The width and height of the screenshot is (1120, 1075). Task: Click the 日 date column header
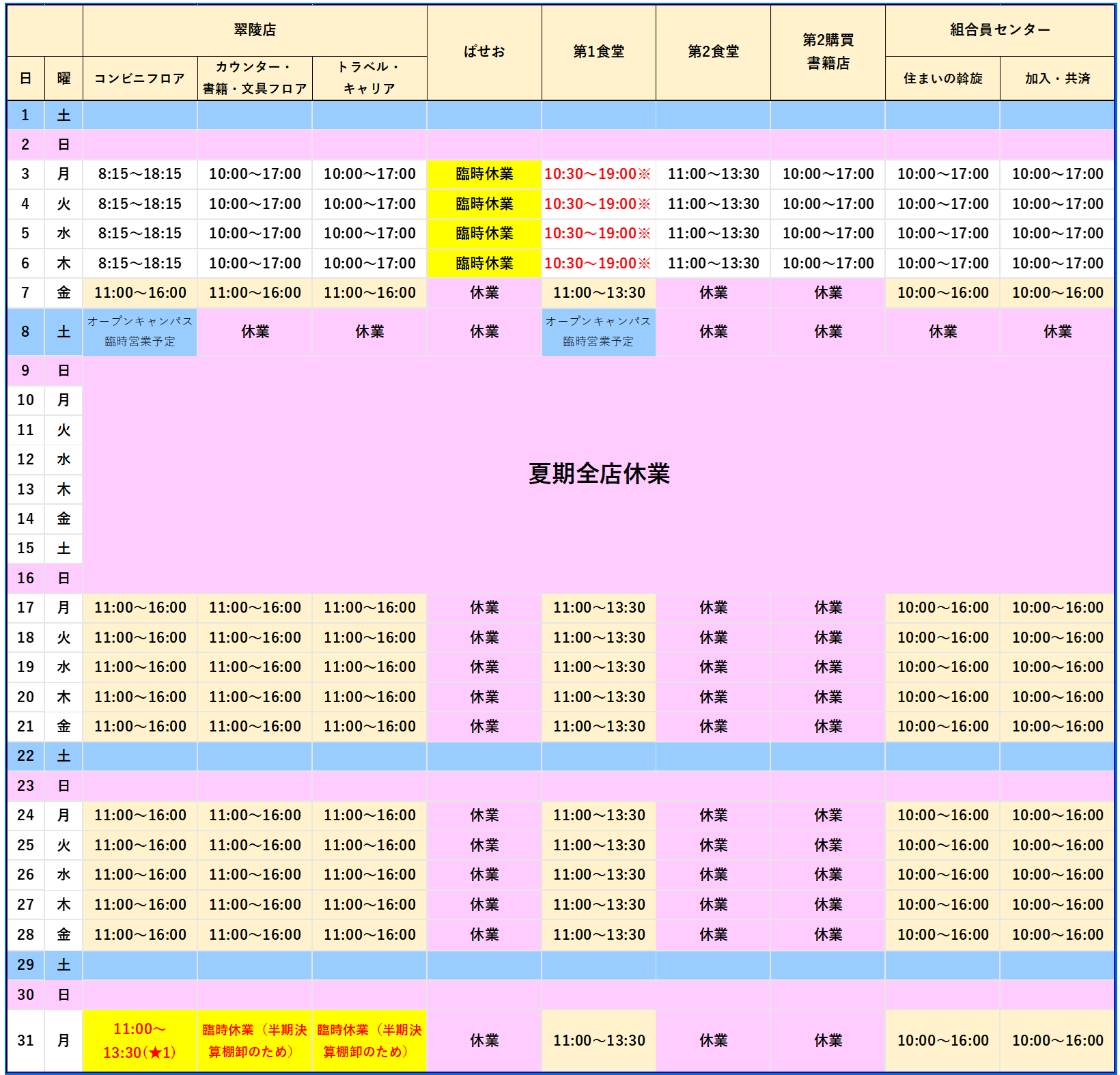point(26,79)
